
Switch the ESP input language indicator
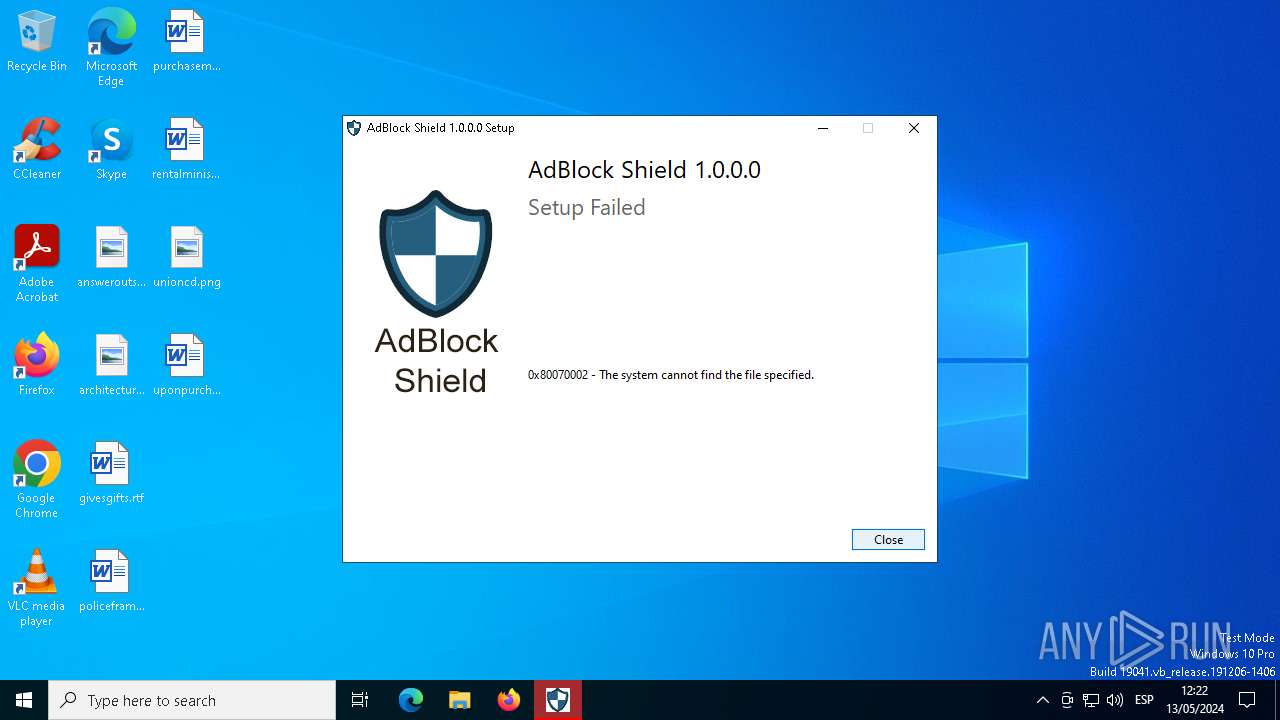point(1145,700)
